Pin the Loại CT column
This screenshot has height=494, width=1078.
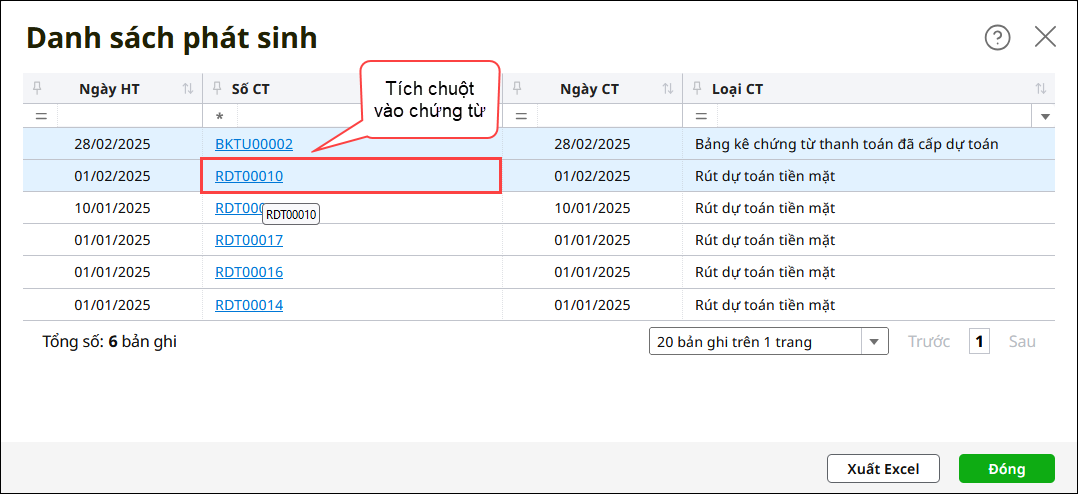click(x=697, y=87)
